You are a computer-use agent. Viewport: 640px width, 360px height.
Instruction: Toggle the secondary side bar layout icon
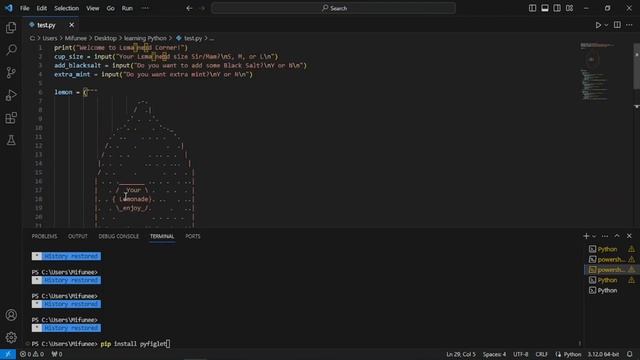[x=557, y=8]
